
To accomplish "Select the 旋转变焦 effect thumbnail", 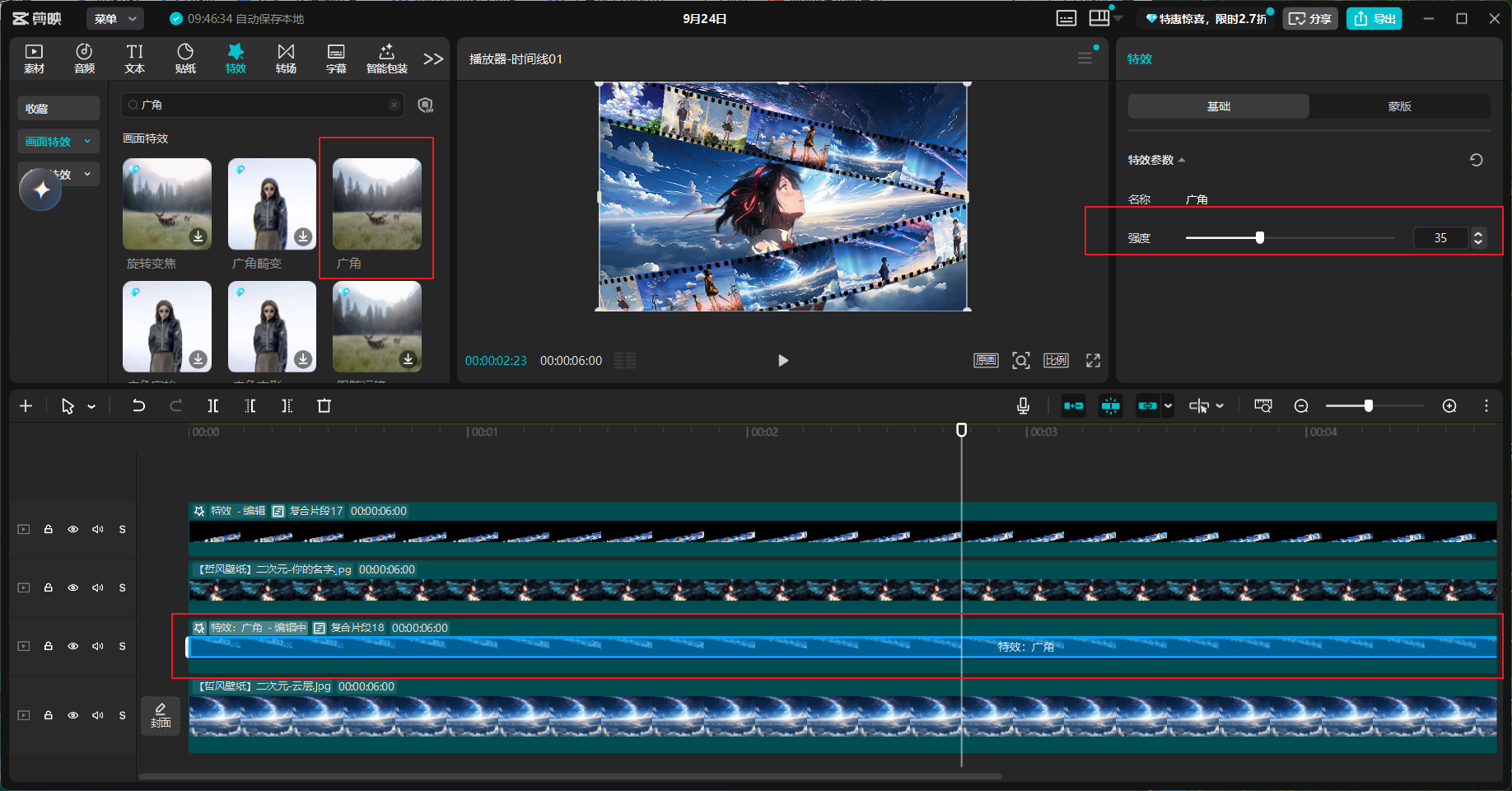I will (x=167, y=204).
